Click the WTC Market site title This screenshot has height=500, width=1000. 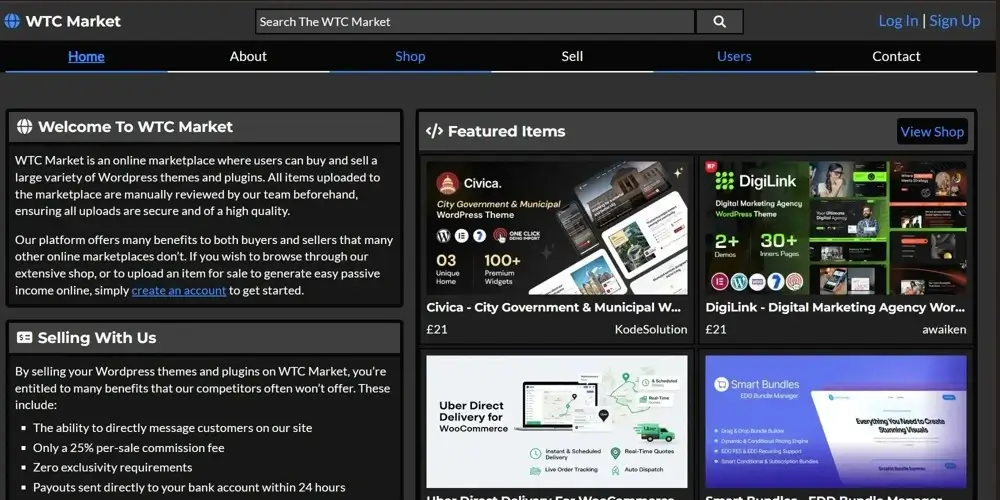click(x=73, y=21)
